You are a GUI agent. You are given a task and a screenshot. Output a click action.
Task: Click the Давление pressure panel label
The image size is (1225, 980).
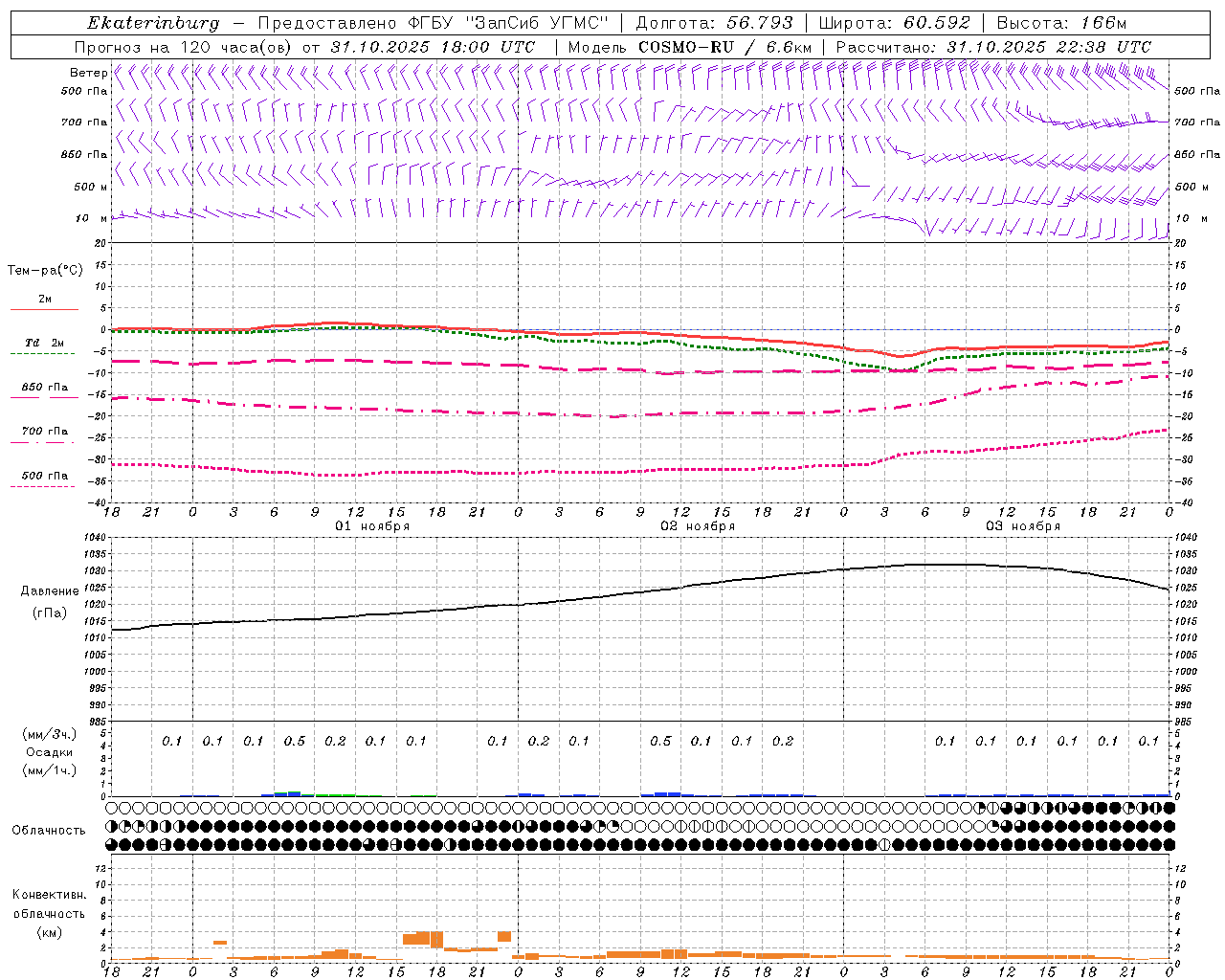(x=50, y=591)
